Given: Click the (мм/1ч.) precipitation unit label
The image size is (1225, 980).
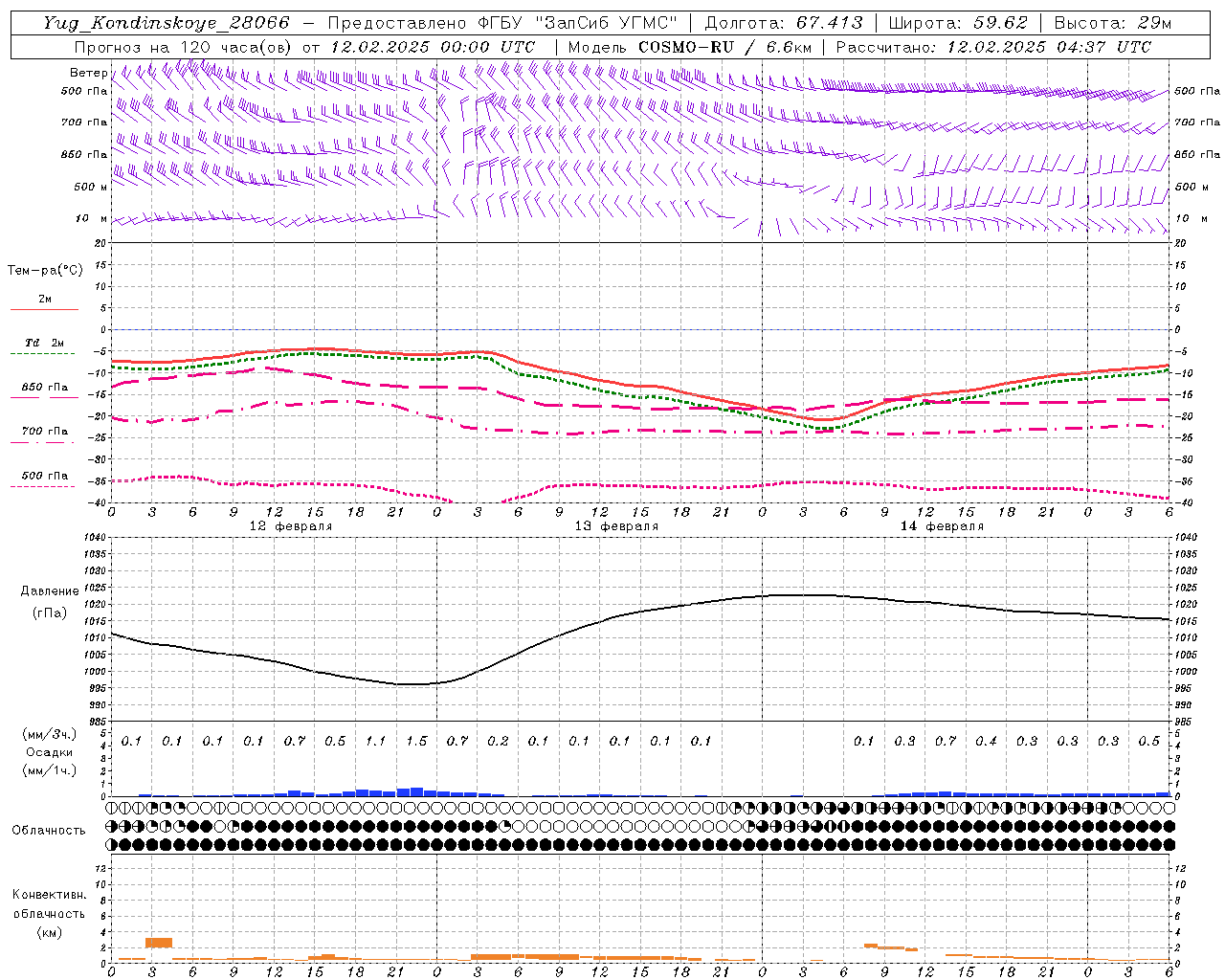Looking at the screenshot, I should coord(50,770).
